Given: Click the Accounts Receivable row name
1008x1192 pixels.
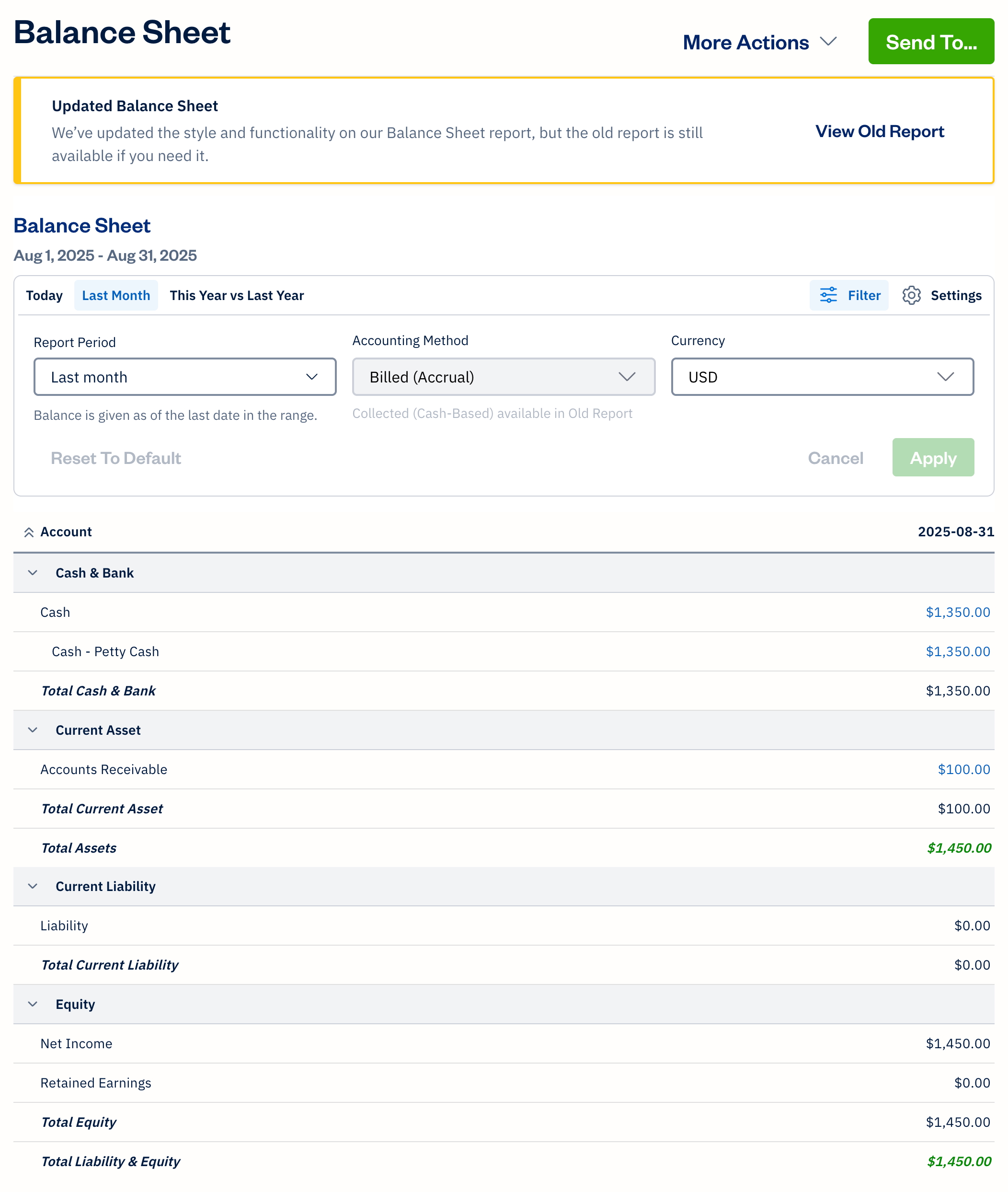Looking at the screenshot, I should tap(103, 770).
